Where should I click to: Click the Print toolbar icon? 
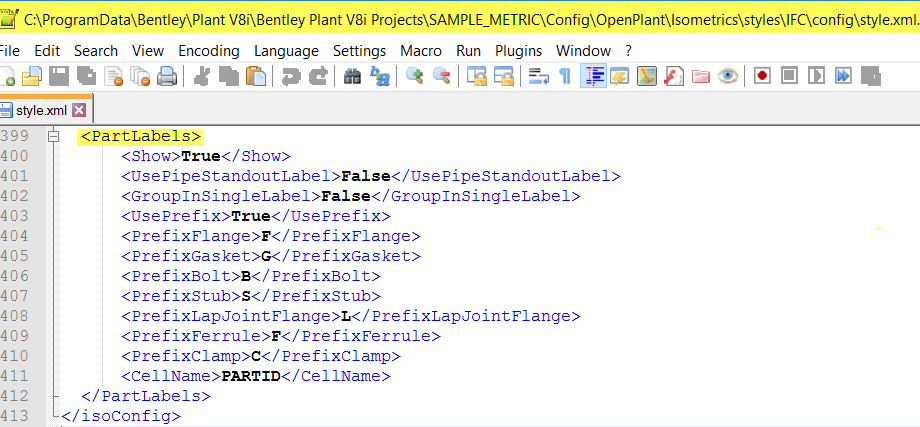coord(167,76)
